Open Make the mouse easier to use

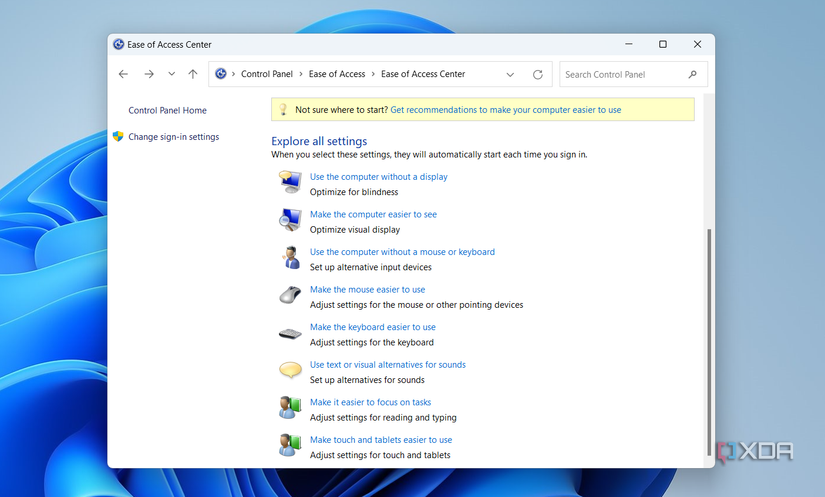point(367,289)
